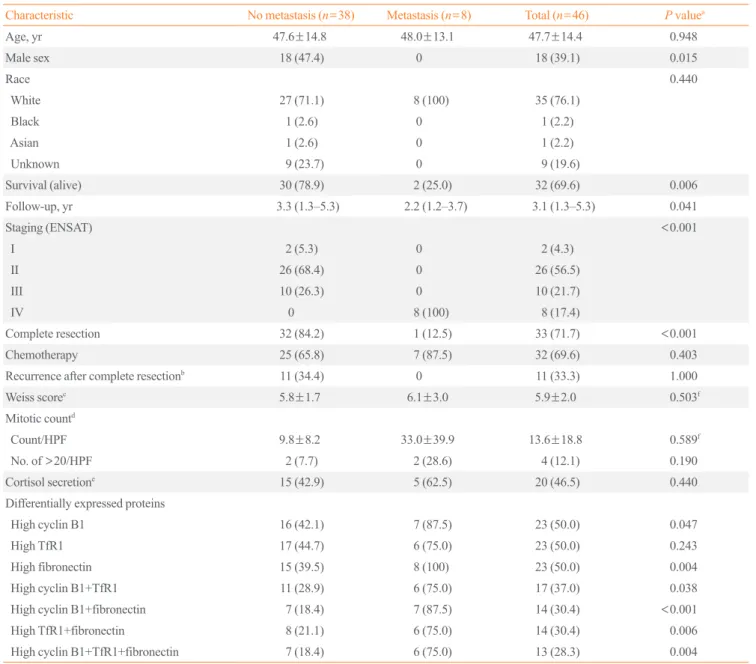Click the 'High TfR1+fibronectin' row label
756x664 pixels.
[x=68, y=631]
